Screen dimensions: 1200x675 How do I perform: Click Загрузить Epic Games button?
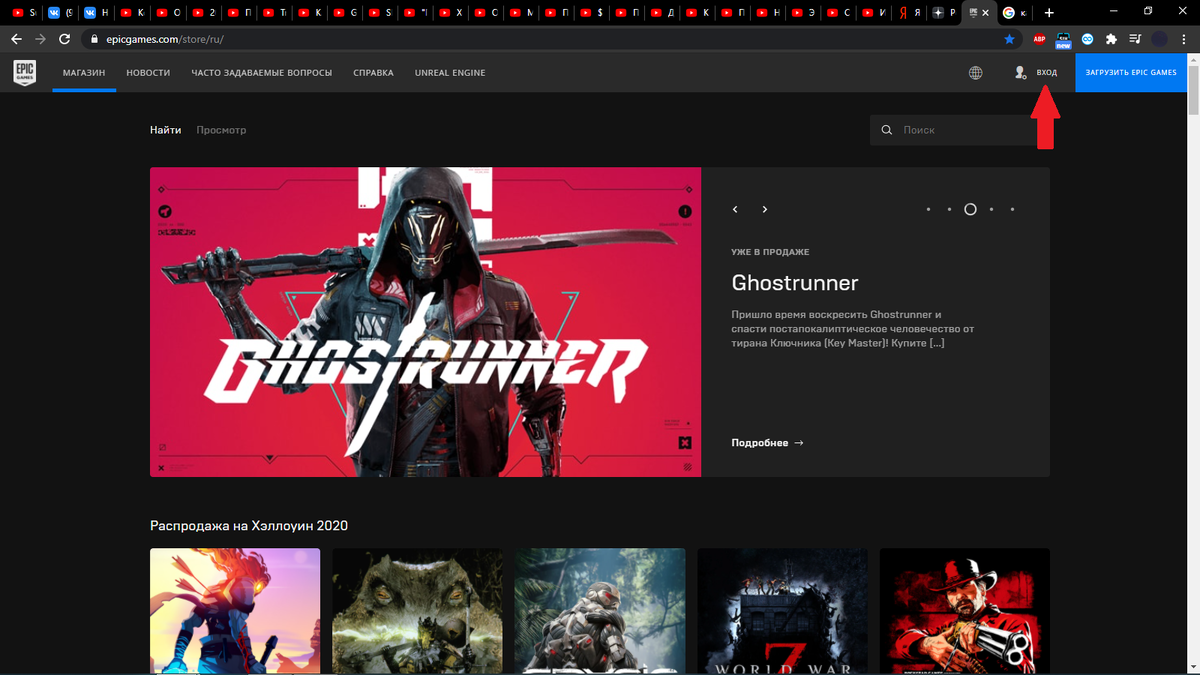(x=1131, y=73)
